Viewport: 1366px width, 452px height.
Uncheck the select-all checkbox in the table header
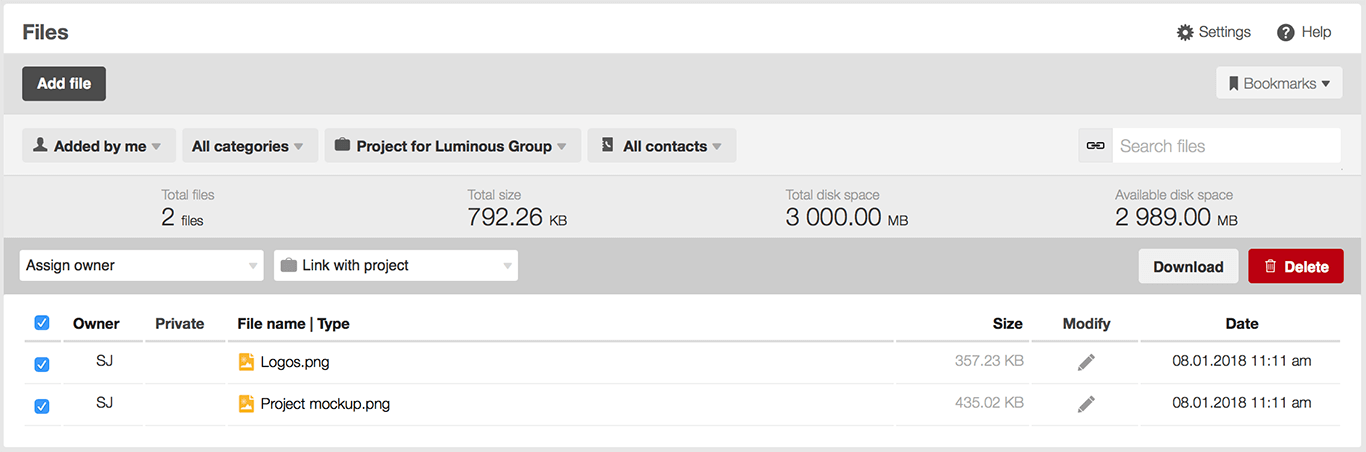(42, 323)
